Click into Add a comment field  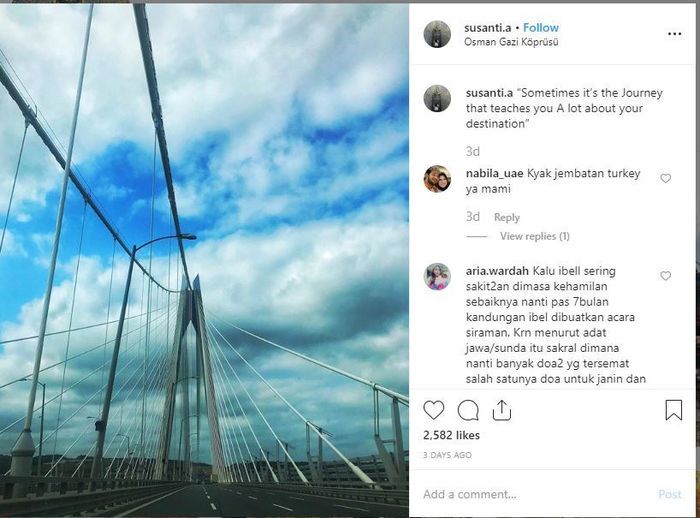pos(536,494)
